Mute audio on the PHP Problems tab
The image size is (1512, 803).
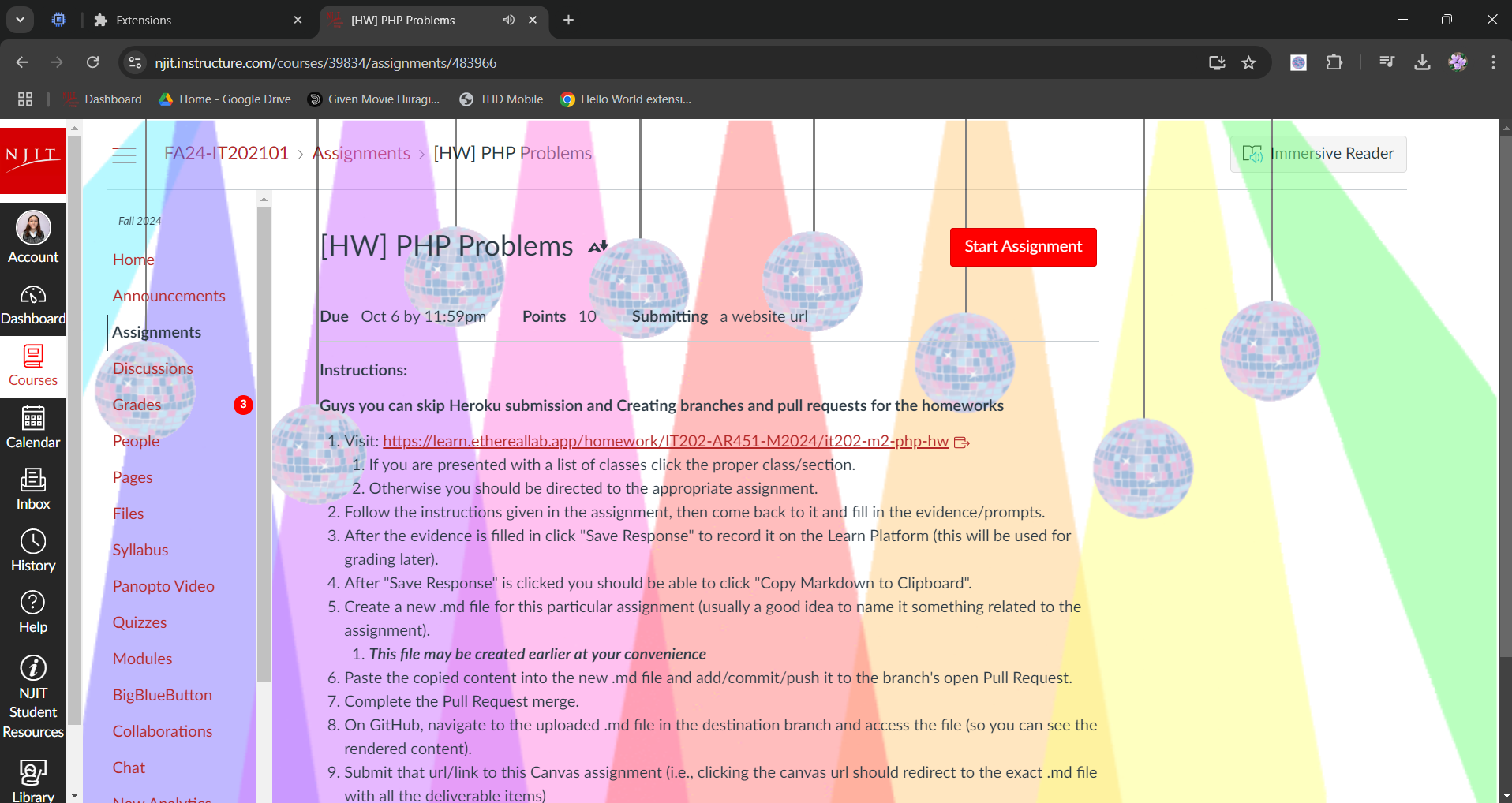(x=509, y=20)
